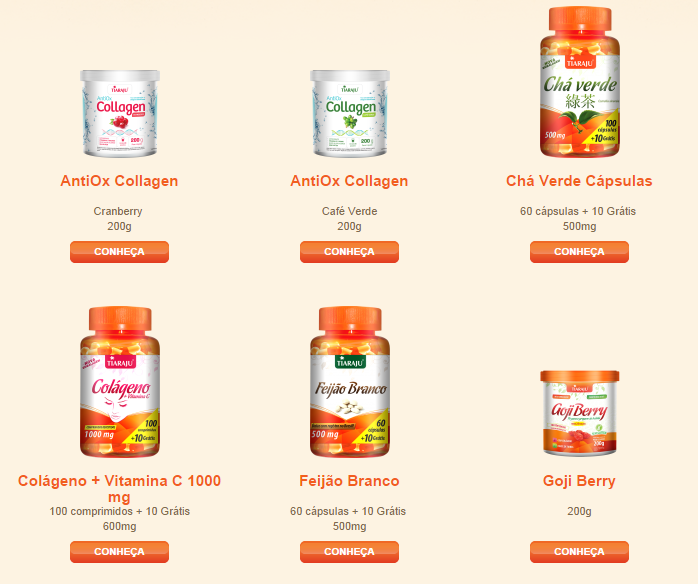Click the Chá verde bottle image
The image size is (698, 584).
point(580,82)
